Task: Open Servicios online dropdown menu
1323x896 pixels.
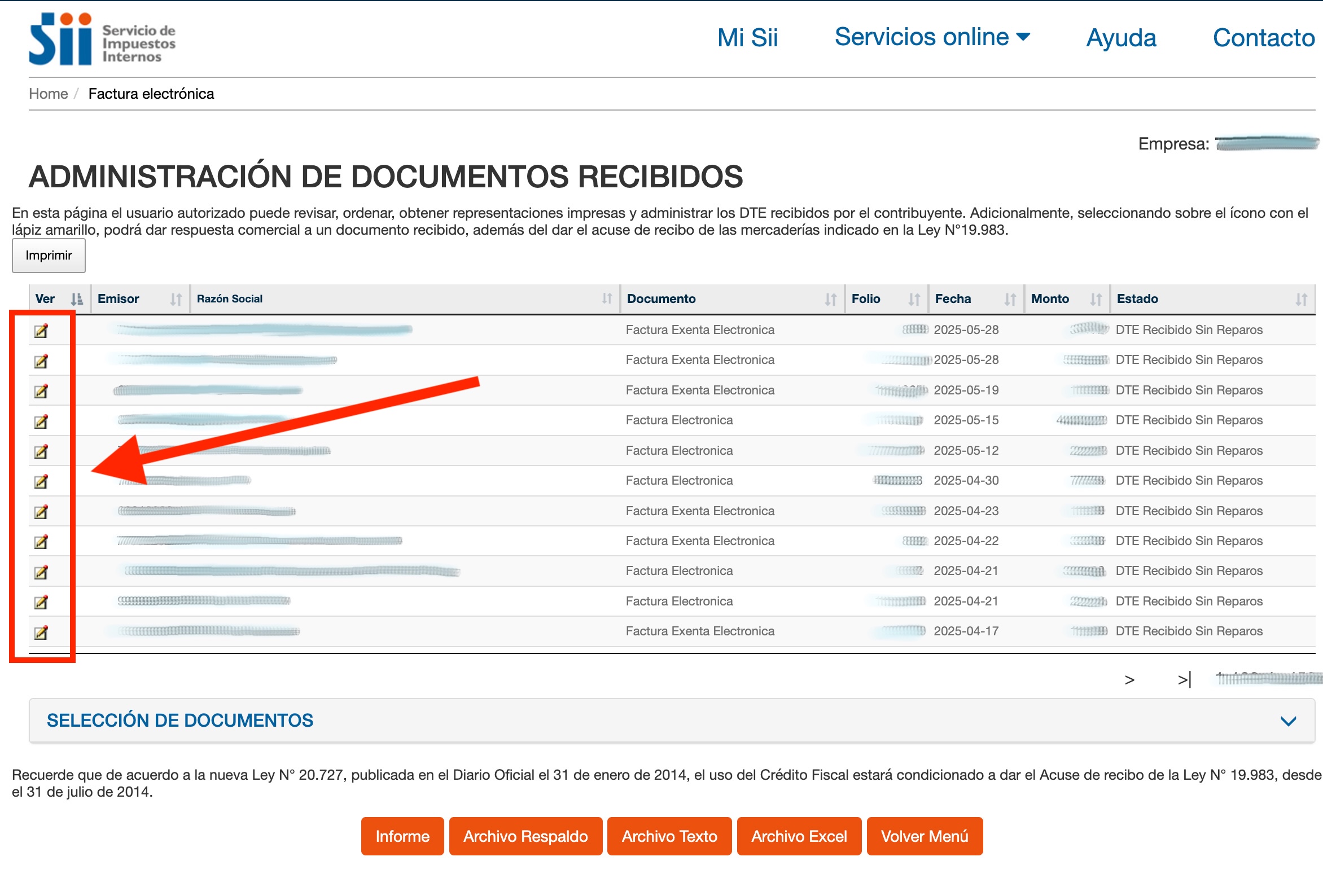Action: click(x=932, y=37)
